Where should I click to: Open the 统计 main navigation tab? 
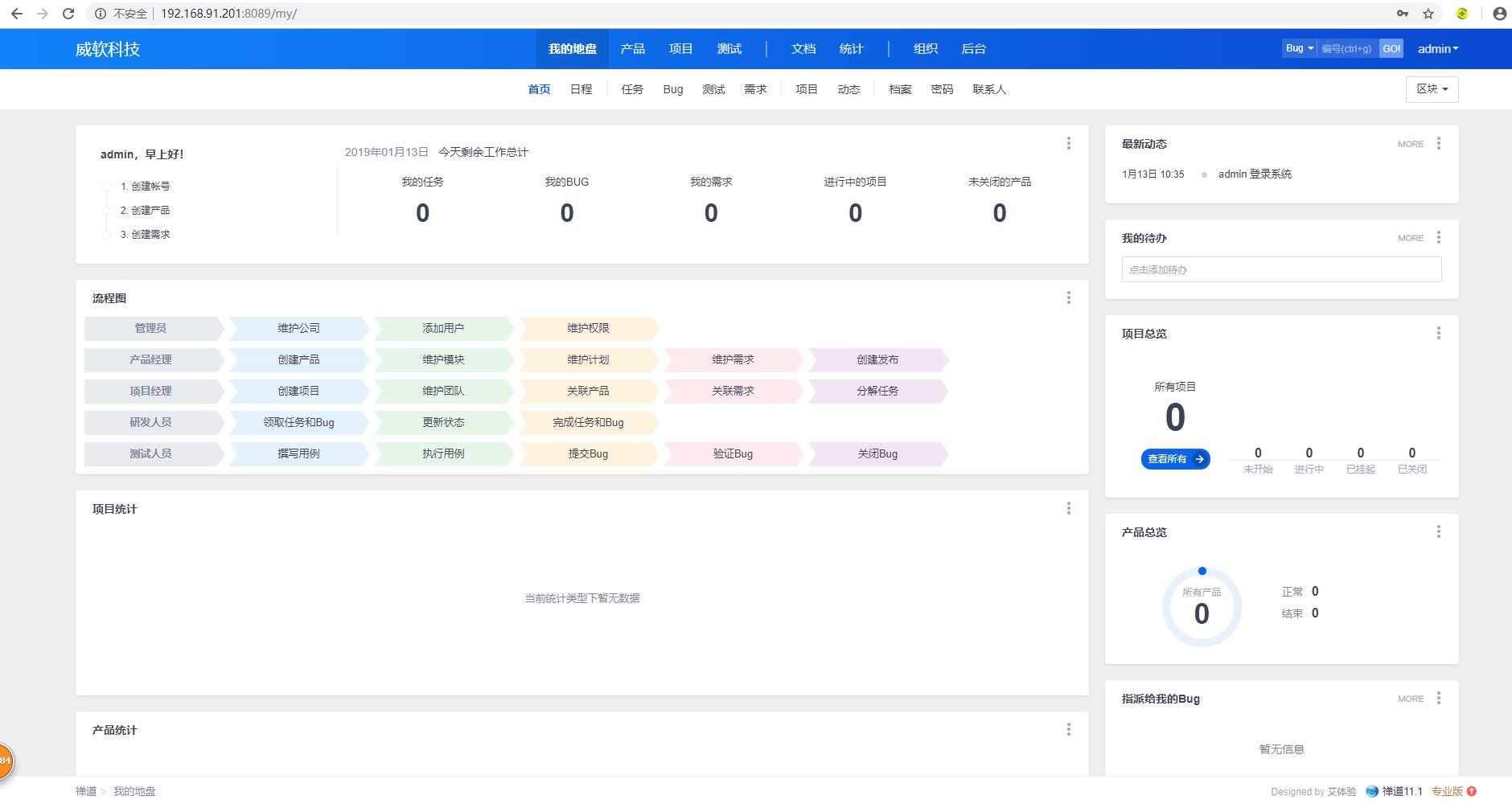pyautogui.click(x=851, y=49)
